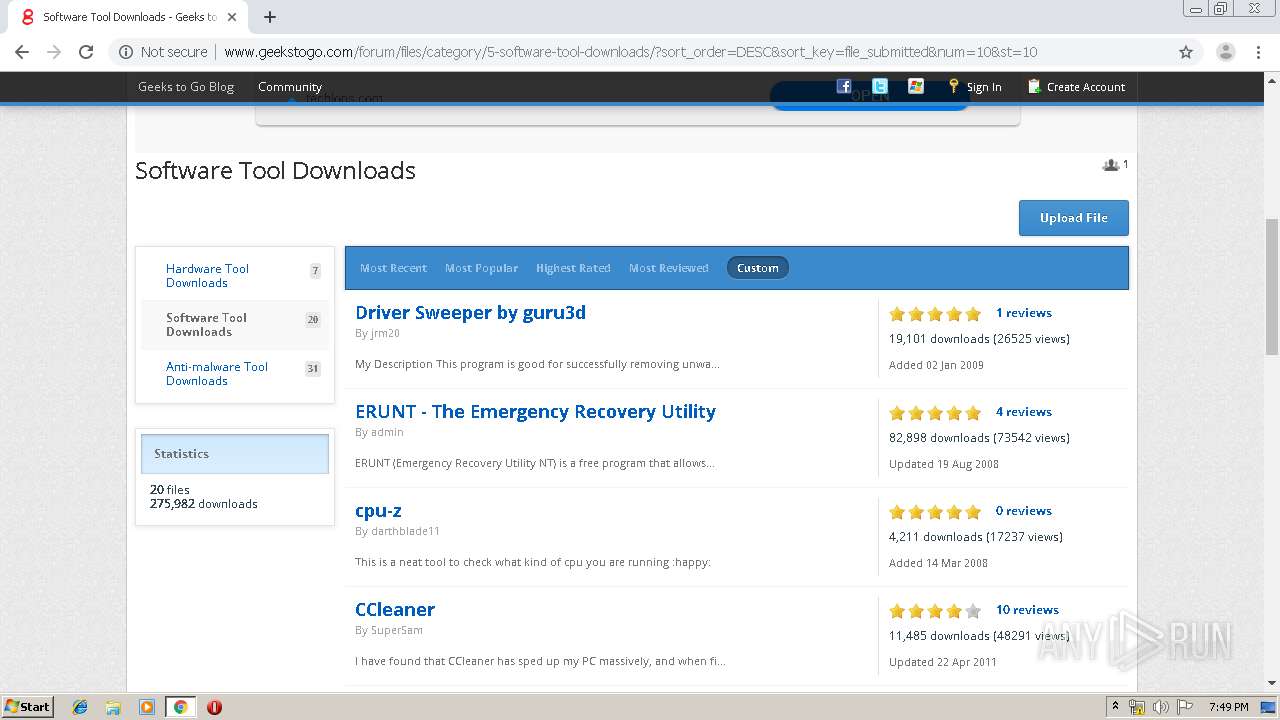Screen dimensions: 1280x720
Task: Open a new tab with the plus icon
Action: 270,17
